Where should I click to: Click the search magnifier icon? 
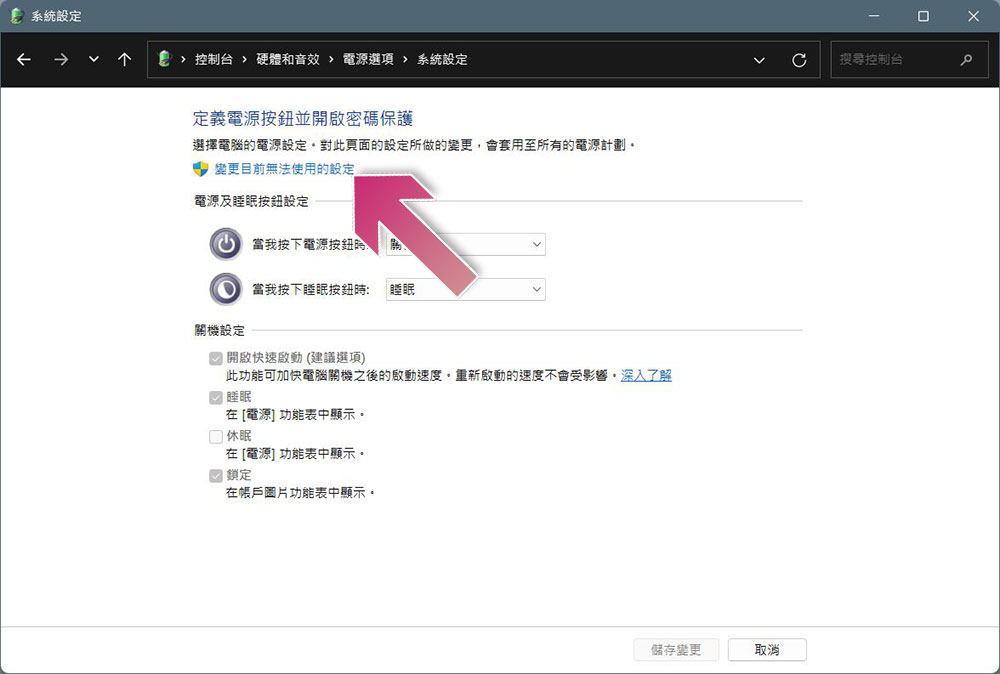pos(966,59)
